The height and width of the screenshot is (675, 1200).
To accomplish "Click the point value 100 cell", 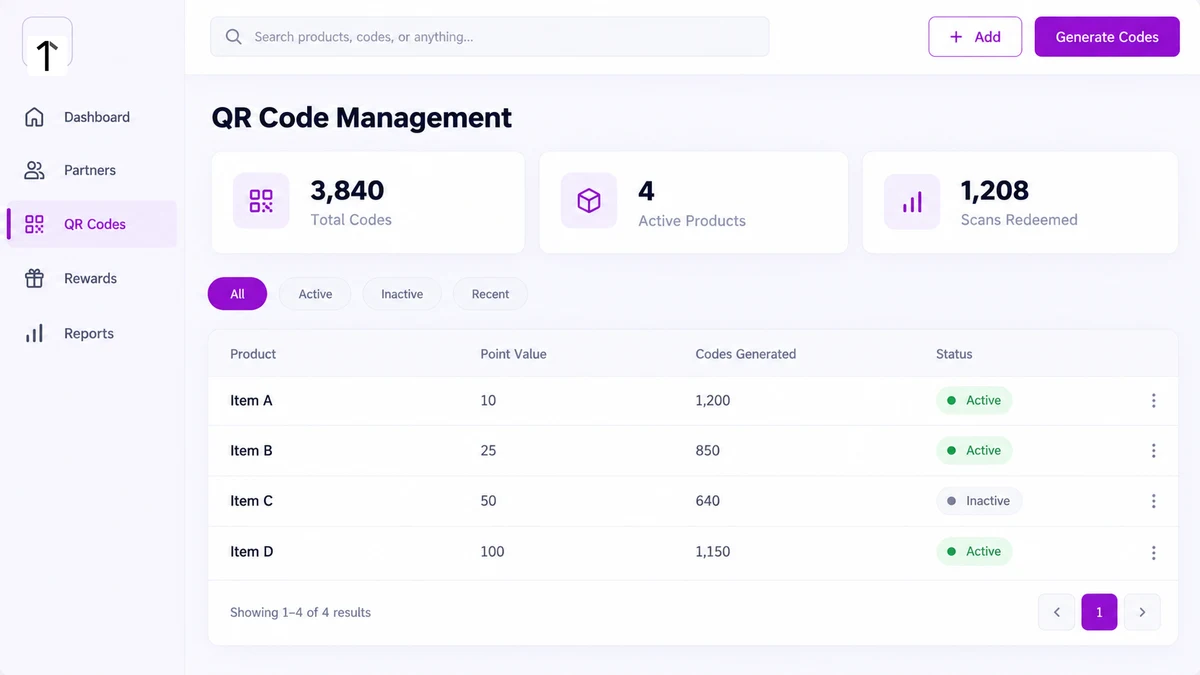I will click(492, 552).
